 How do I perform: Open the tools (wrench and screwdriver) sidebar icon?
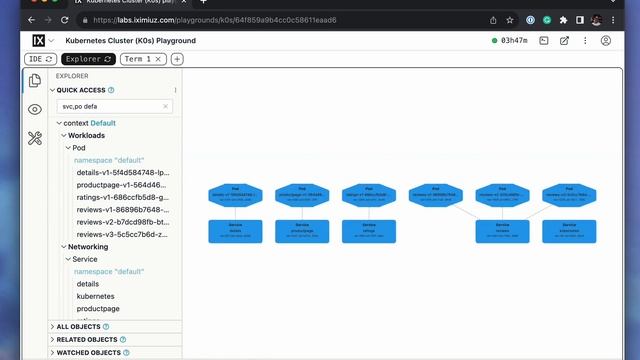pos(35,138)
